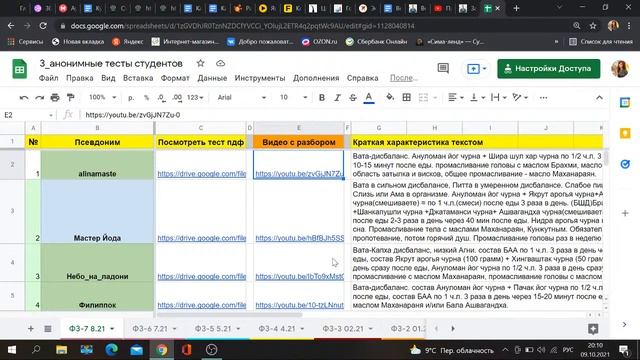Open the Вставка menu
The width and height of the screenshot is (640, 360).
138,78
